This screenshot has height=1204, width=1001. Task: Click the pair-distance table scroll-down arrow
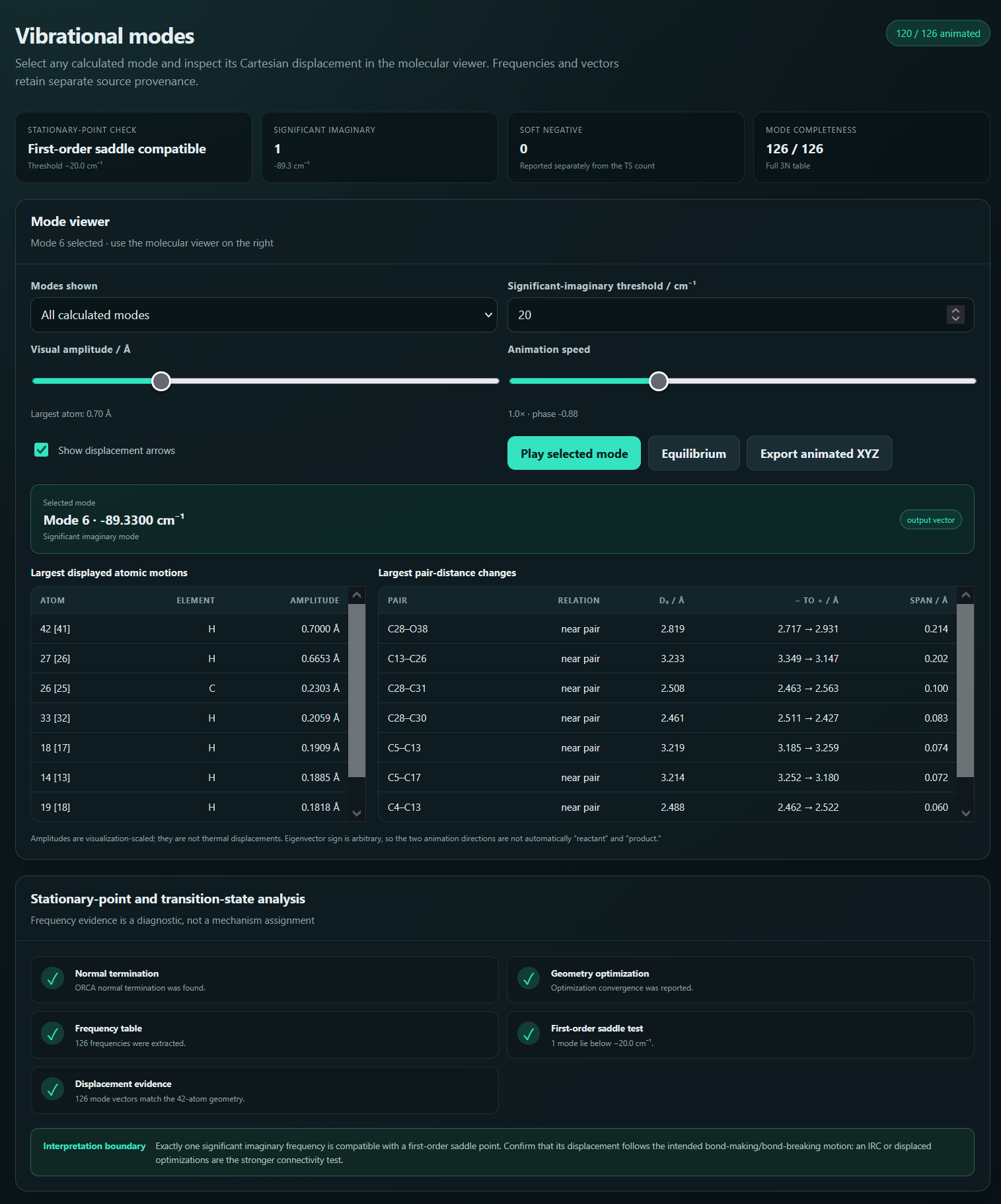[x=966, y=813]
